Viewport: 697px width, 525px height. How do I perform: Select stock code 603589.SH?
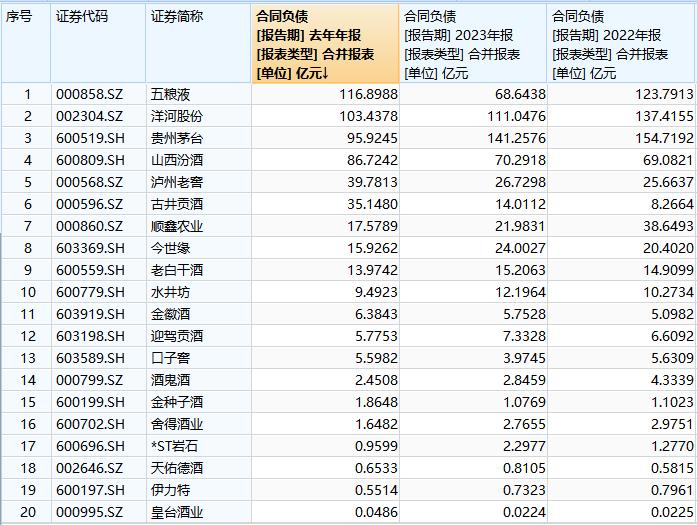[x=90, y=358]
